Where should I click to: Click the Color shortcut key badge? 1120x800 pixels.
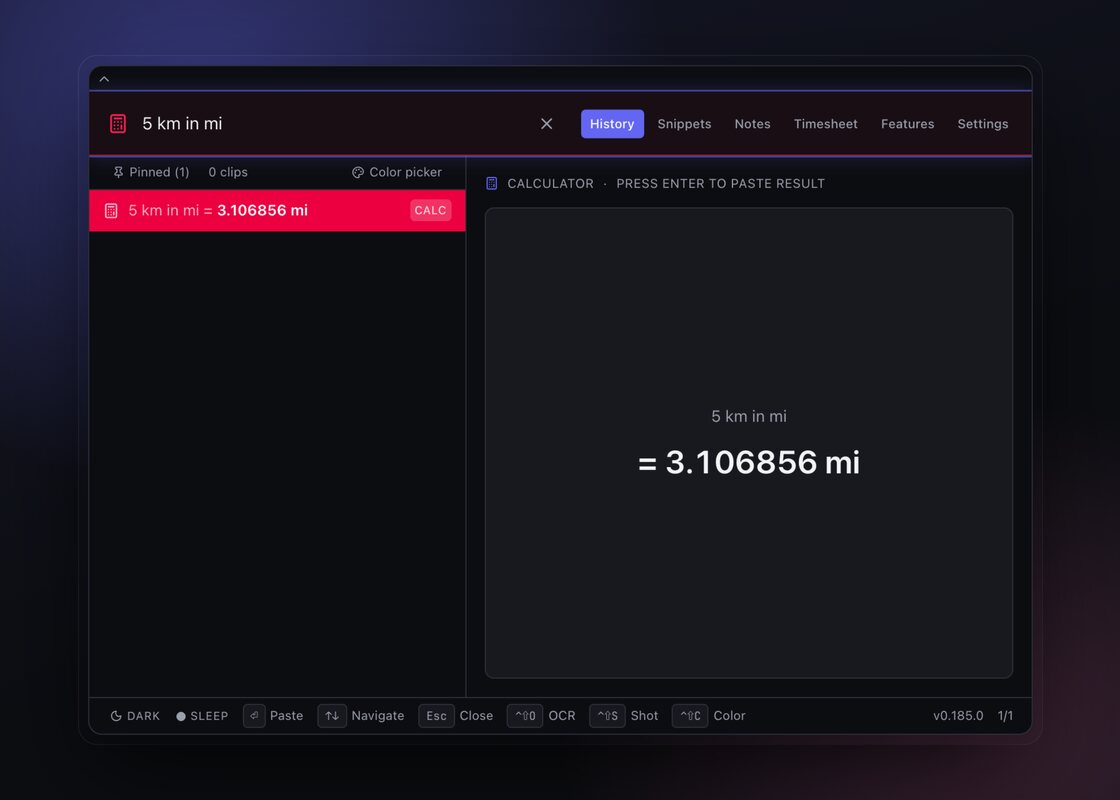[x=690, y=716]
